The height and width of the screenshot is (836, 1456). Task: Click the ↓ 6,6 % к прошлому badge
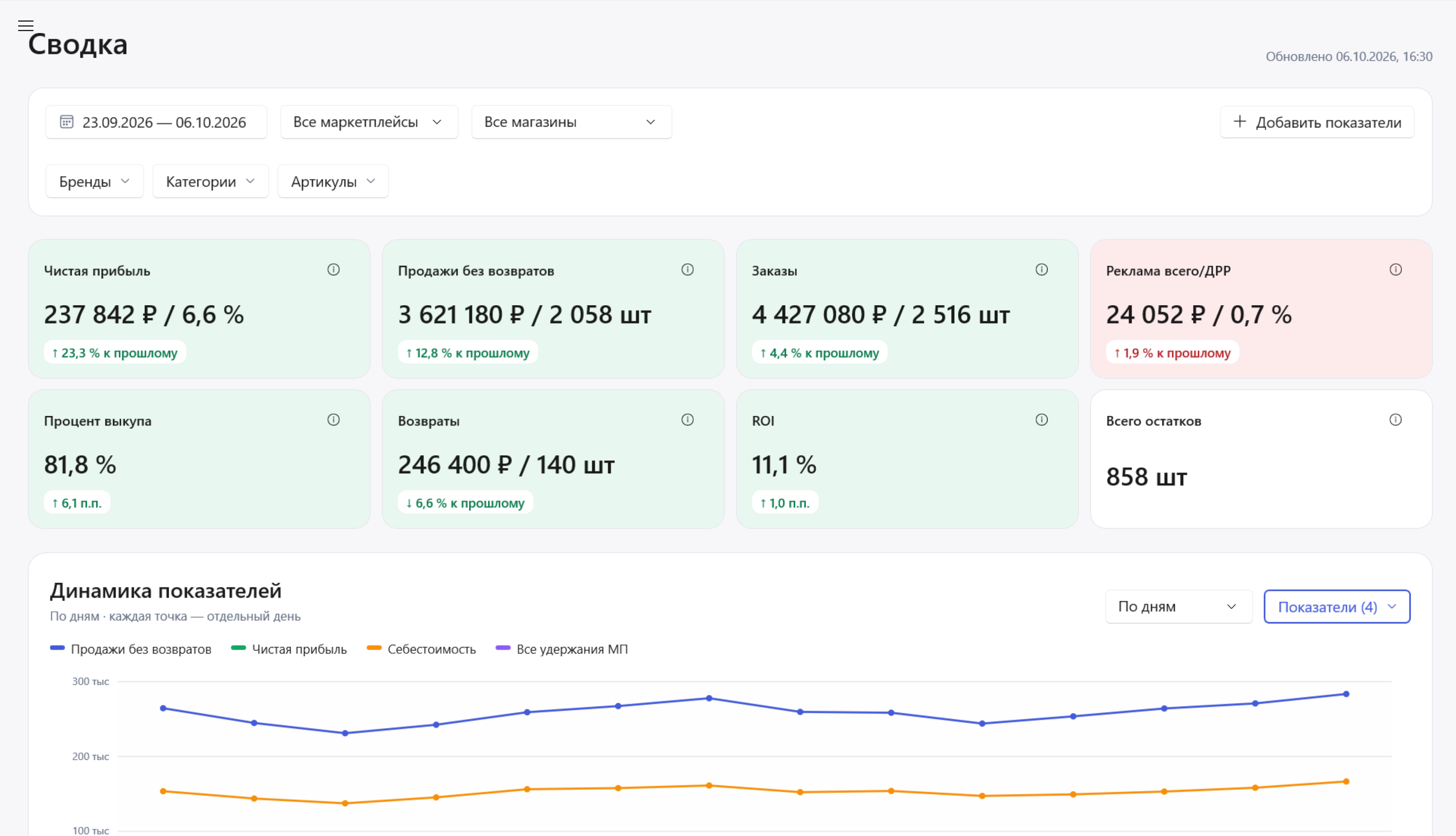465,503
